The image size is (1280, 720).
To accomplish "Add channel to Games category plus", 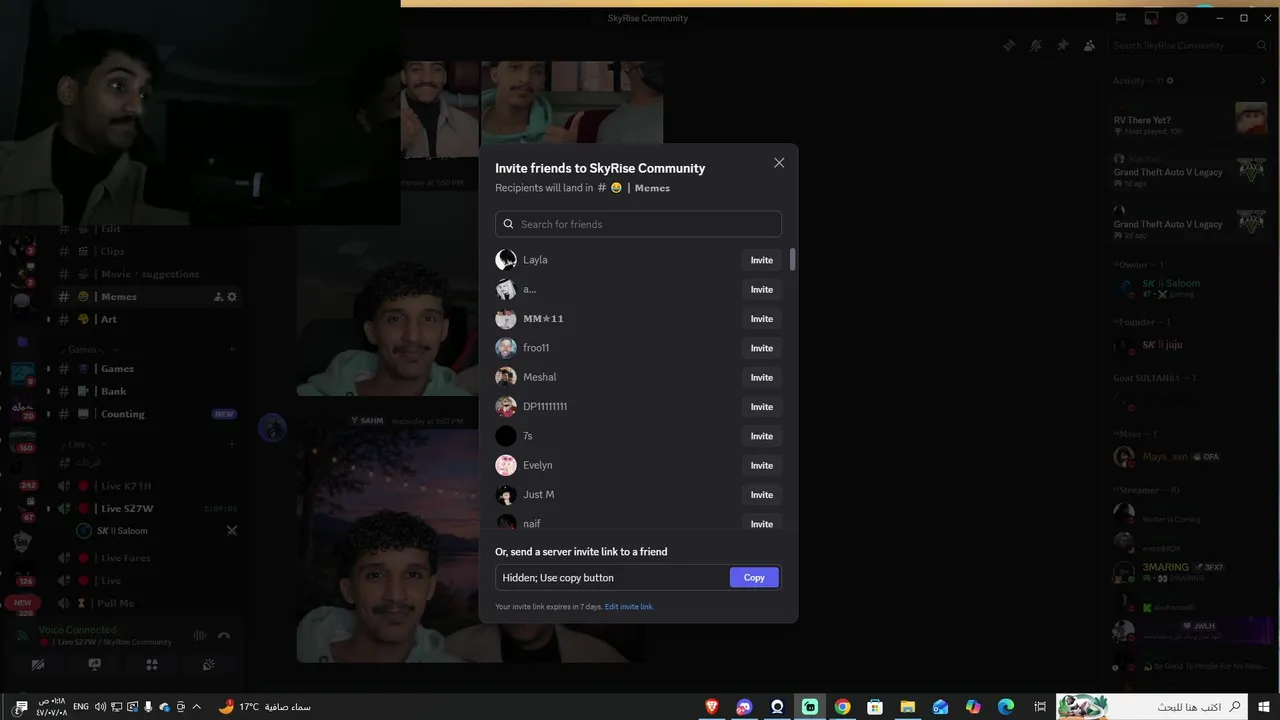I will [x=232, y=349].
